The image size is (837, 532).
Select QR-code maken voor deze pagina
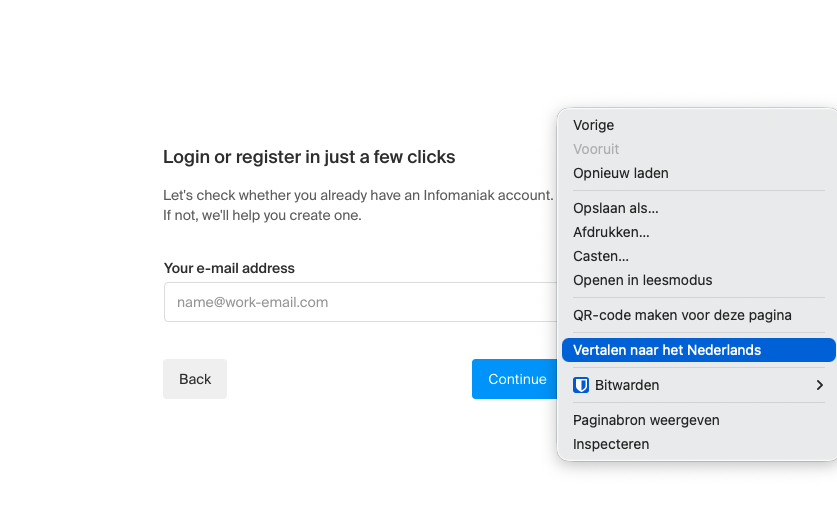pyautogui.click(x=682, y=315)
